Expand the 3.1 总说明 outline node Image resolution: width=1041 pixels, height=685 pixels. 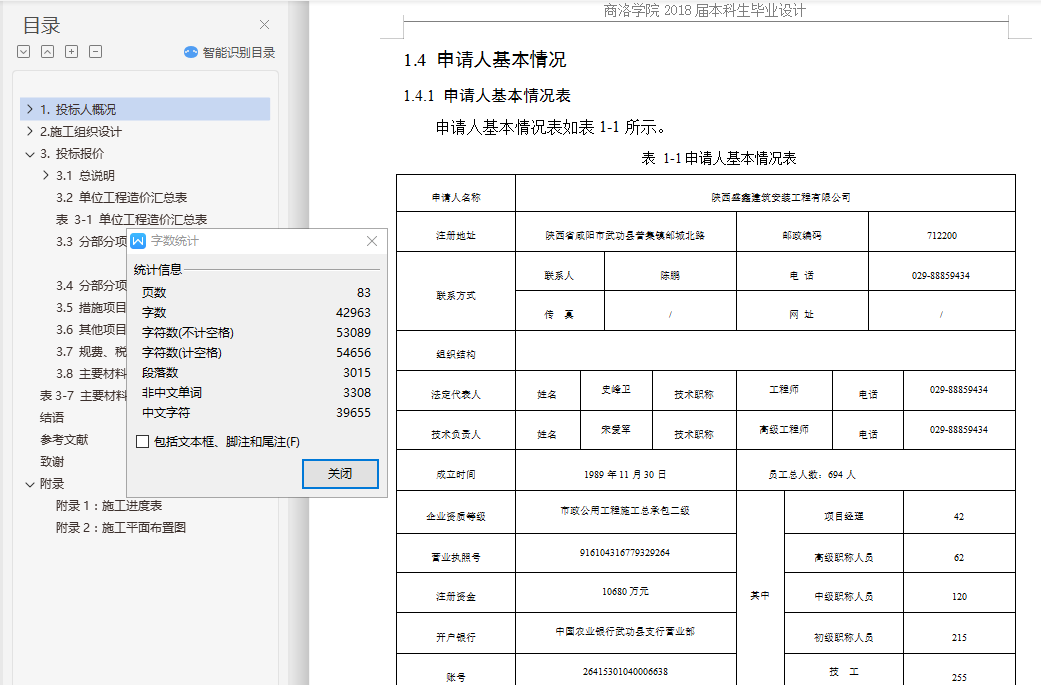click(x=45, y=175)
